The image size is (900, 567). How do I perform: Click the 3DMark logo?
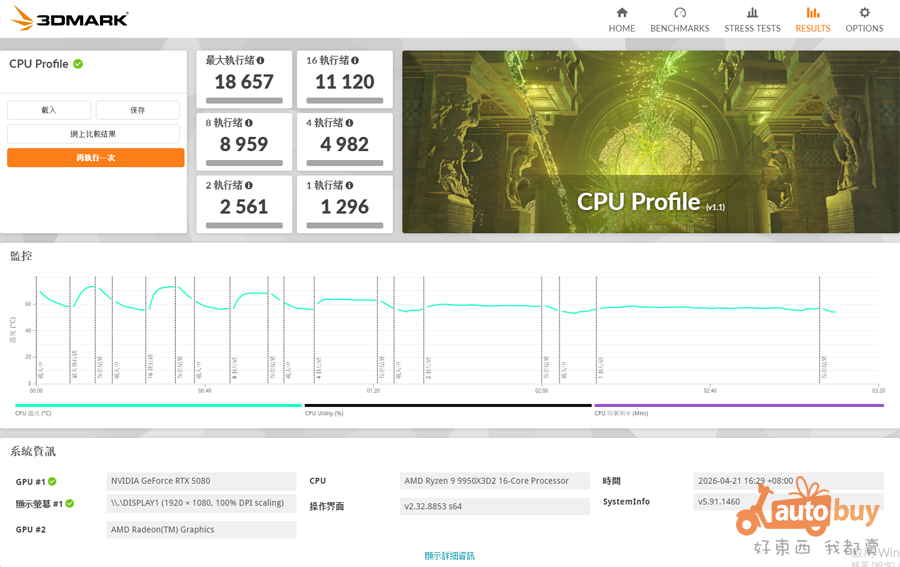[x=70, y=19]
